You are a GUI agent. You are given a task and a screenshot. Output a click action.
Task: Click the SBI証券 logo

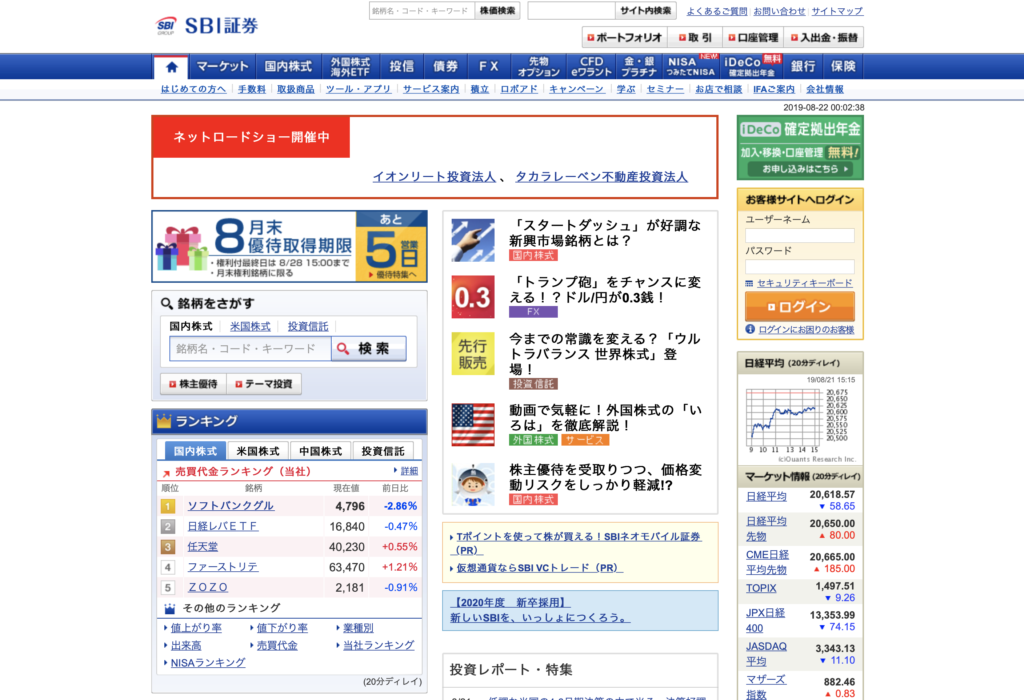coord(206,25)
